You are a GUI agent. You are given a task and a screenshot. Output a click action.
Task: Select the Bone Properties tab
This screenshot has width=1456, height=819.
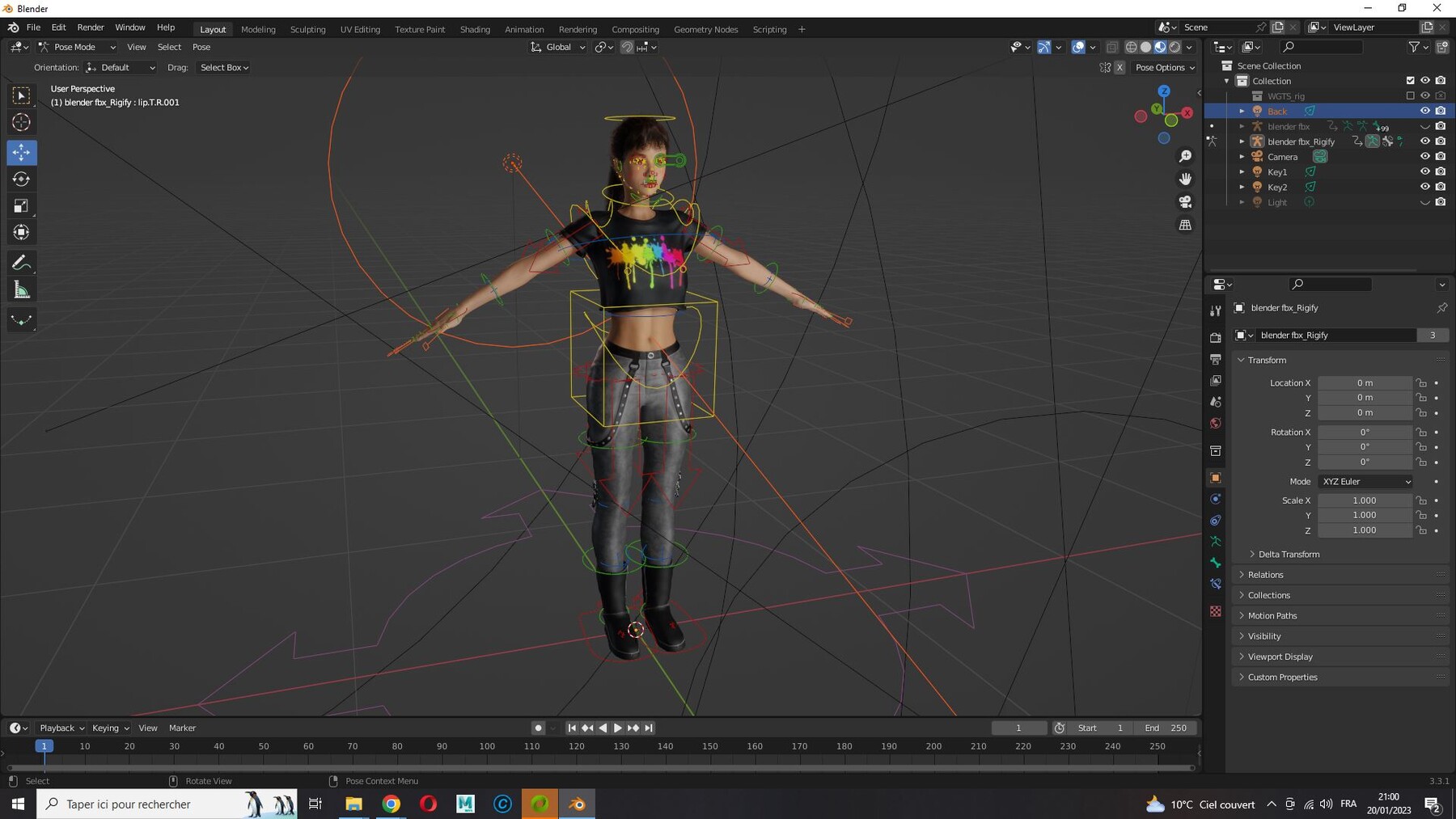[x=1216, y=563]
